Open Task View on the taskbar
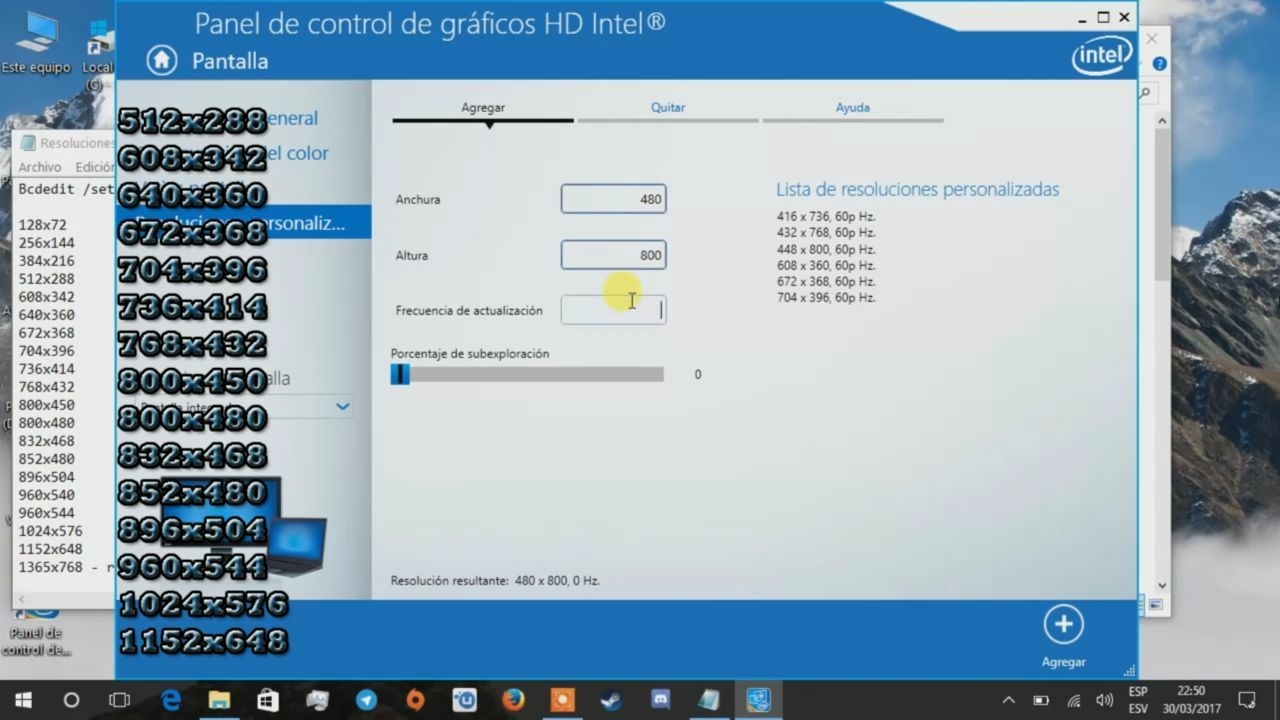 point(119,700)
